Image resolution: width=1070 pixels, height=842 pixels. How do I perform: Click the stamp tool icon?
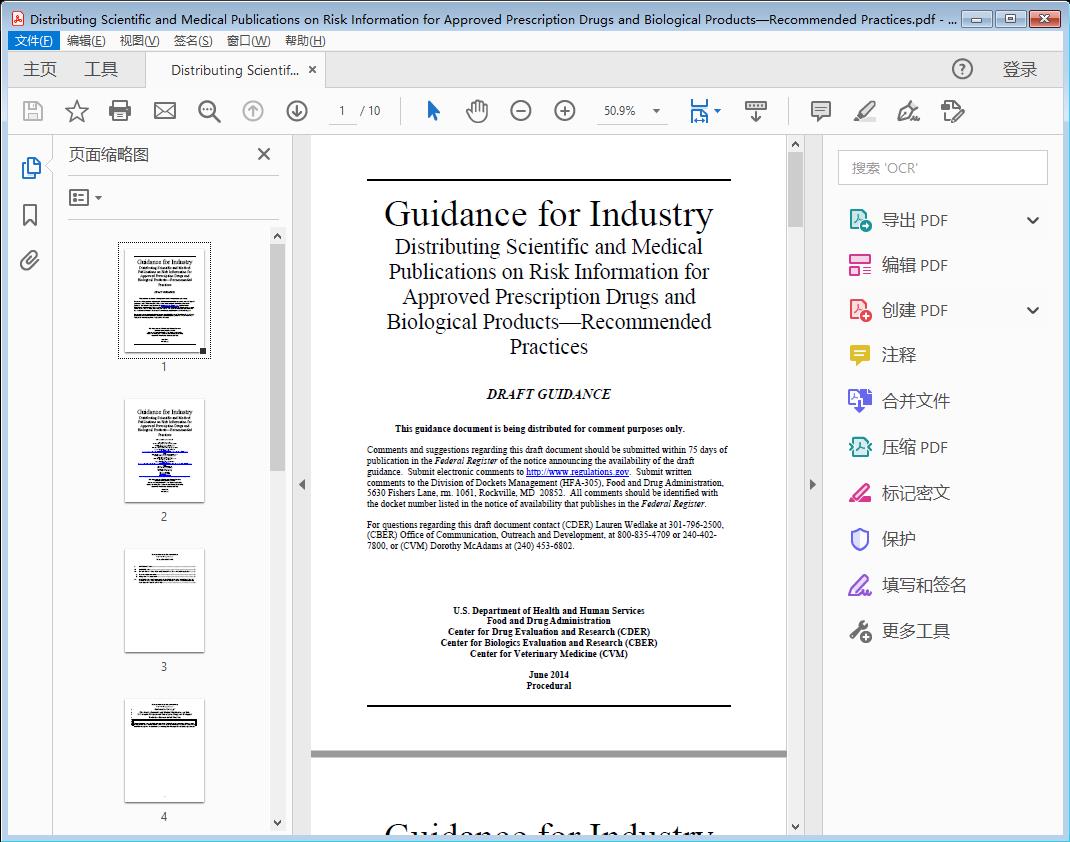952,111
